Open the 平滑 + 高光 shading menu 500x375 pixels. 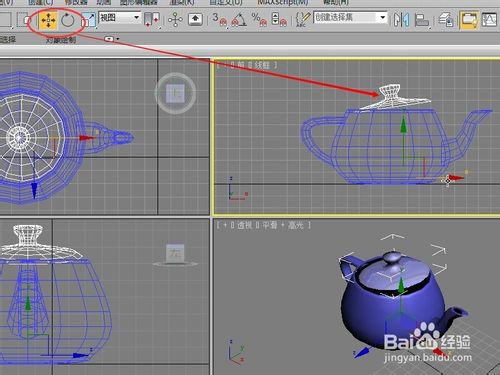[x=283, y=225]
